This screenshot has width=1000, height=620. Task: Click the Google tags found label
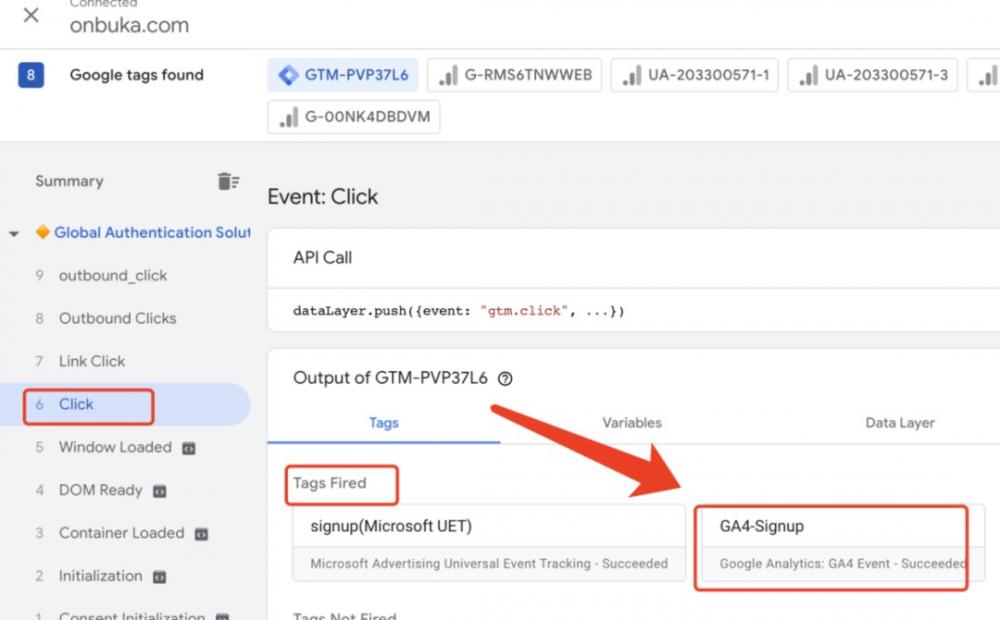[136, 75]
